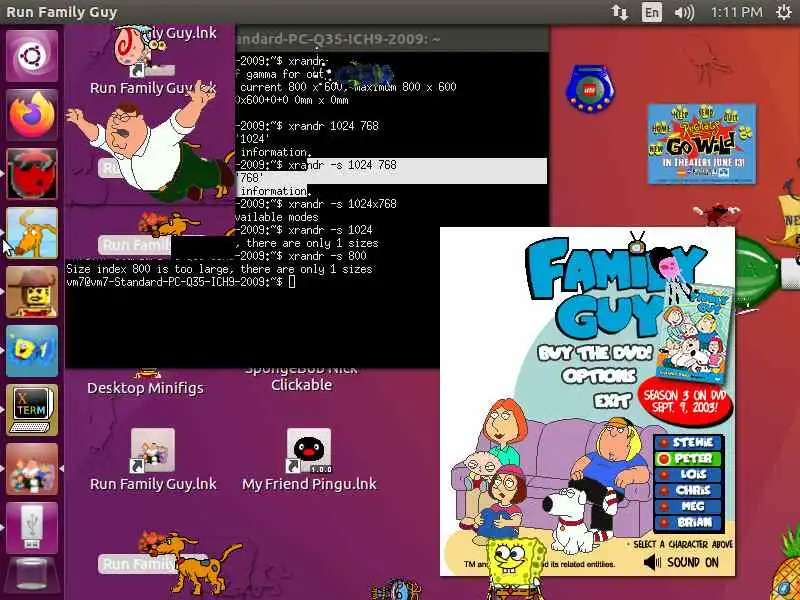Select the Peter character option
The image size is (800, 600).
tap(689, 459)
